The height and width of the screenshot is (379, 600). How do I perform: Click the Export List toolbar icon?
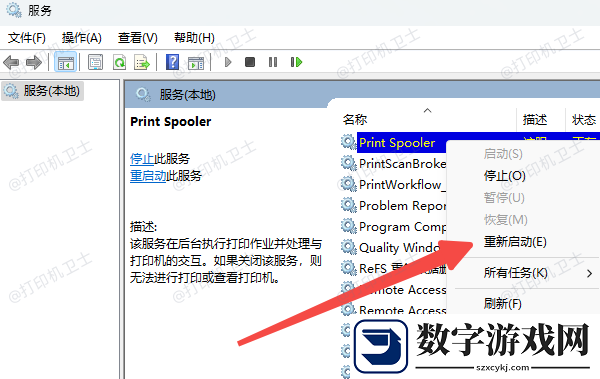(x=142, y=62)
